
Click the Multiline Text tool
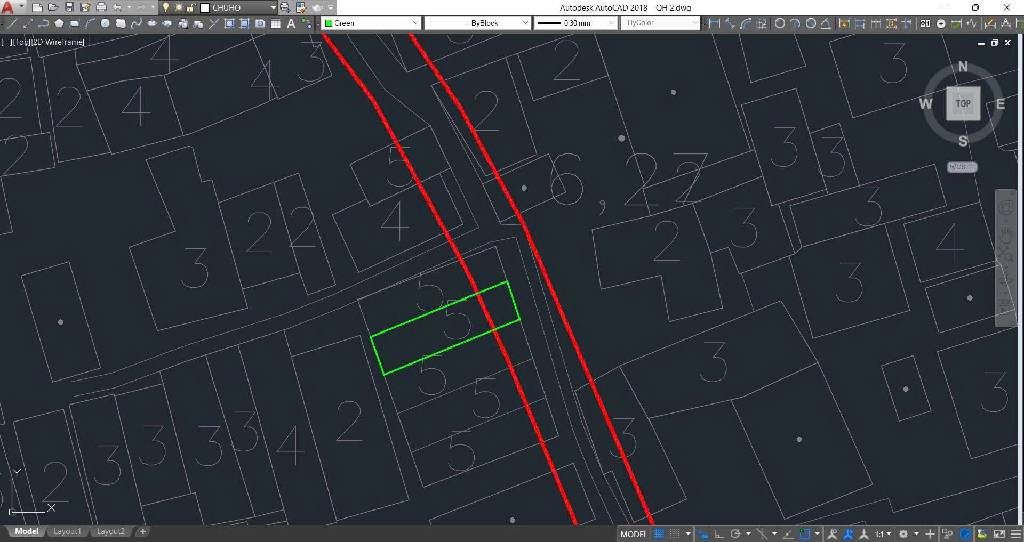[x=291, y=23]
